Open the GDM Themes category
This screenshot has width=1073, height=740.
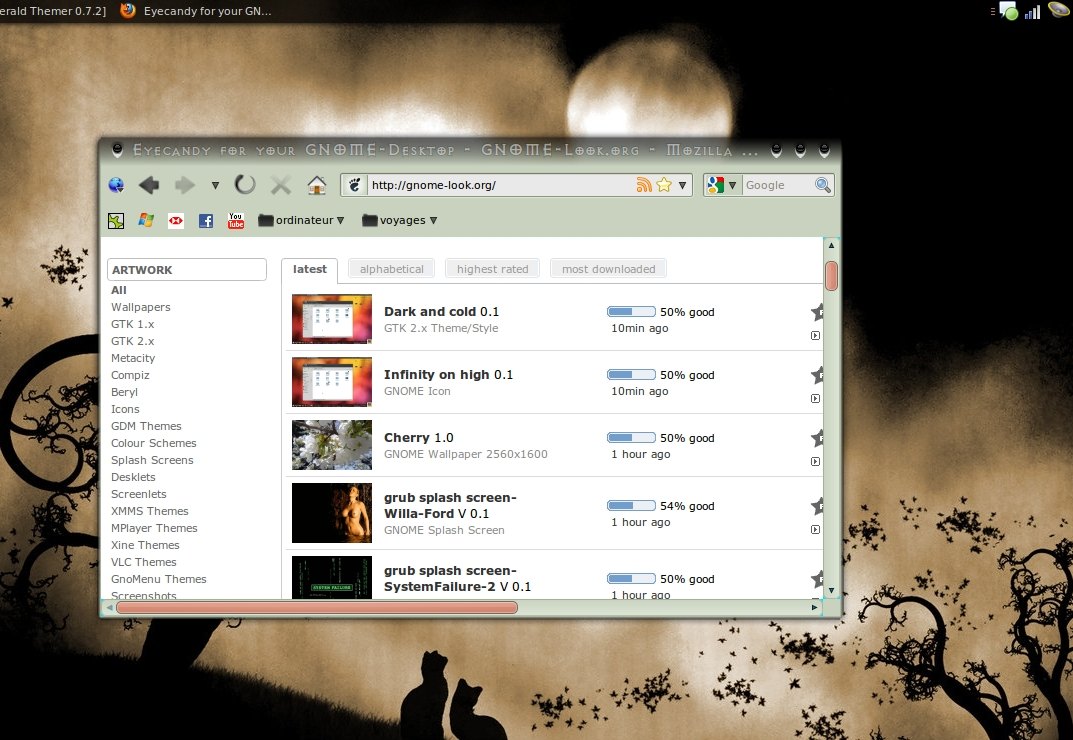coord(146,426)
